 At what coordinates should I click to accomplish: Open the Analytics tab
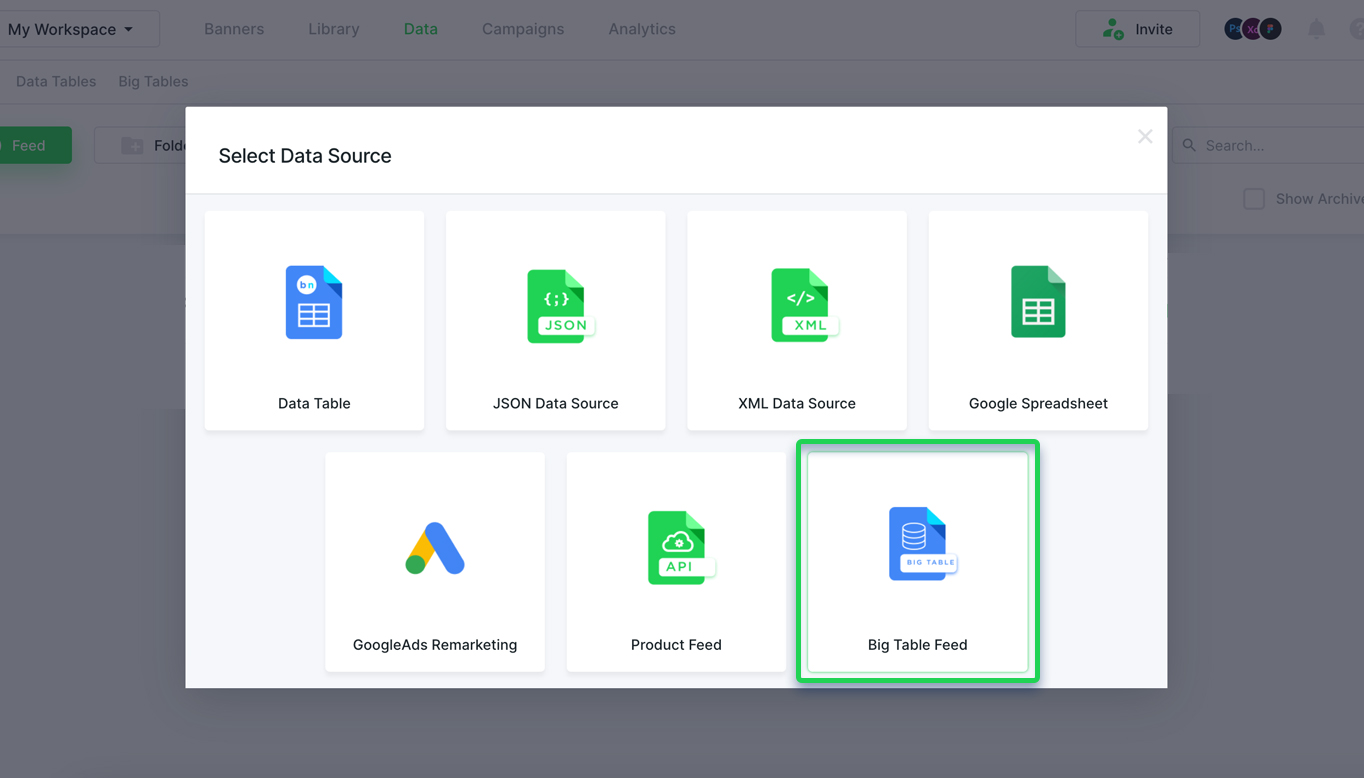coord(642,29)
